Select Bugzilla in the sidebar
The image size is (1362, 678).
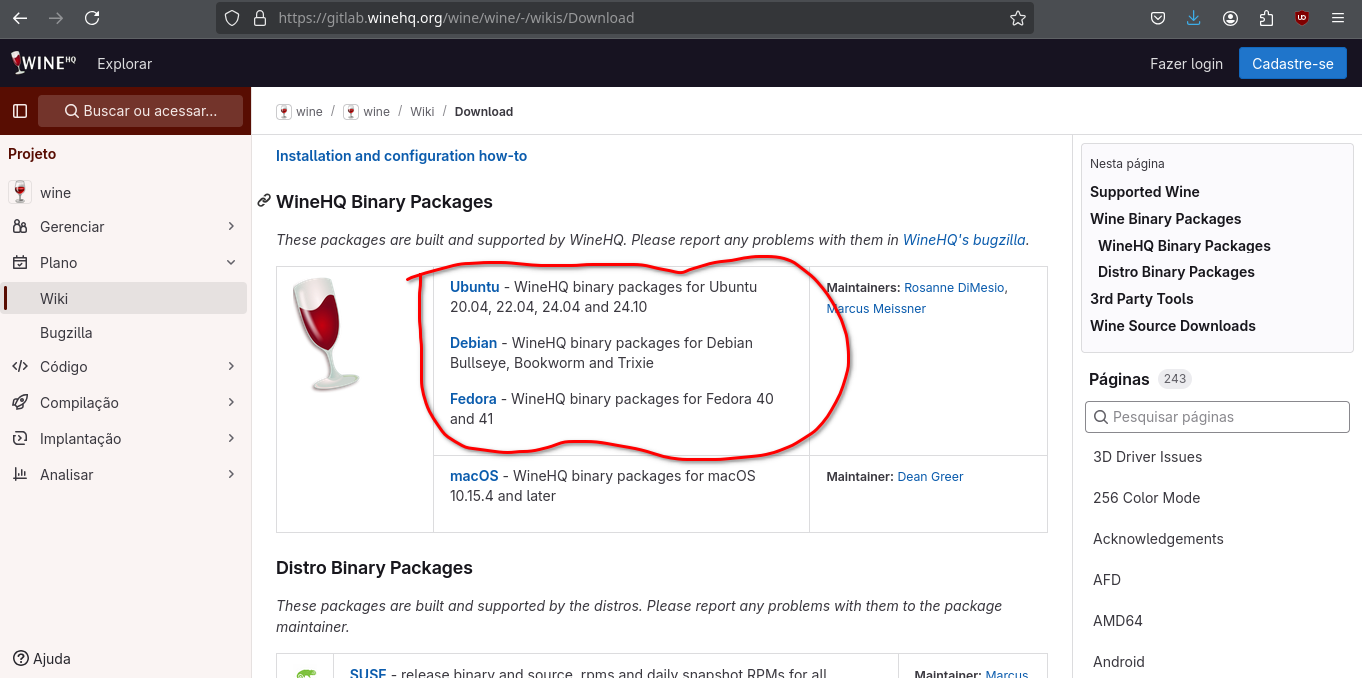click(x=66, y=333)
